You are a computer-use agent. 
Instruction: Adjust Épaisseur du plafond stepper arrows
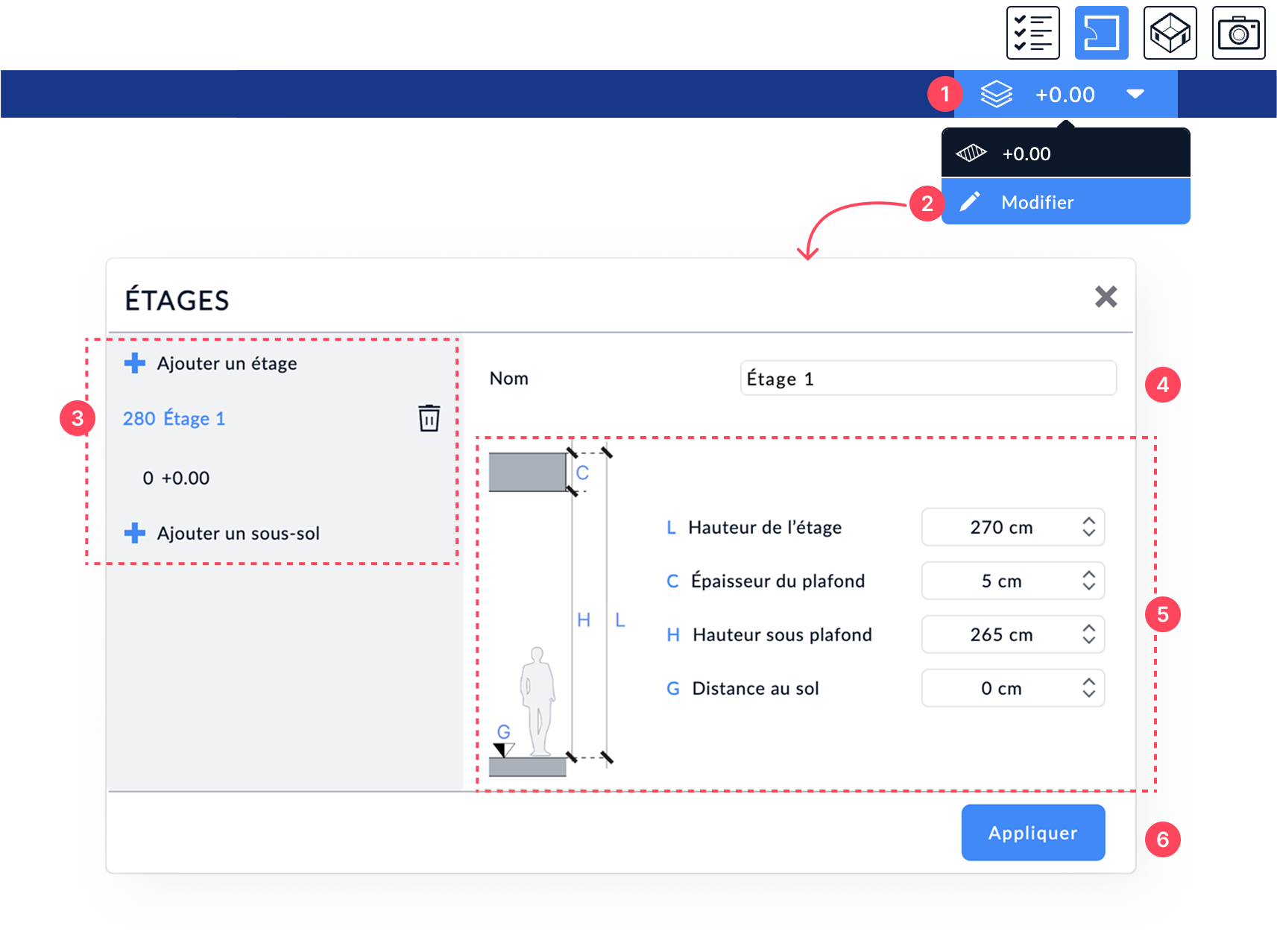point(1088,581)
